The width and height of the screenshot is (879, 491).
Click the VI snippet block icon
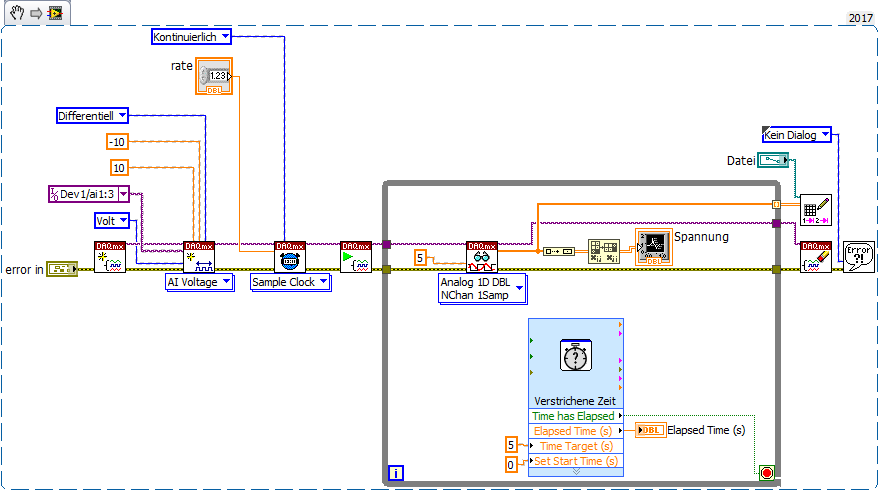[x=55, y=13]
